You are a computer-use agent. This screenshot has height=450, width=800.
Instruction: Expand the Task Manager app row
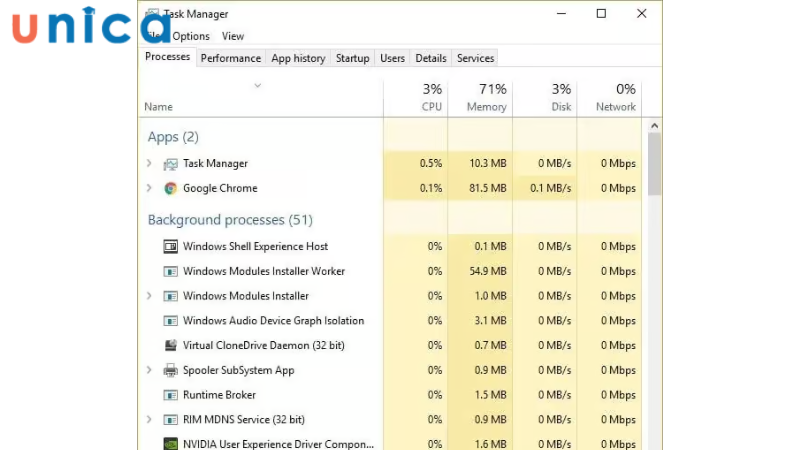[x=149, y=163]
